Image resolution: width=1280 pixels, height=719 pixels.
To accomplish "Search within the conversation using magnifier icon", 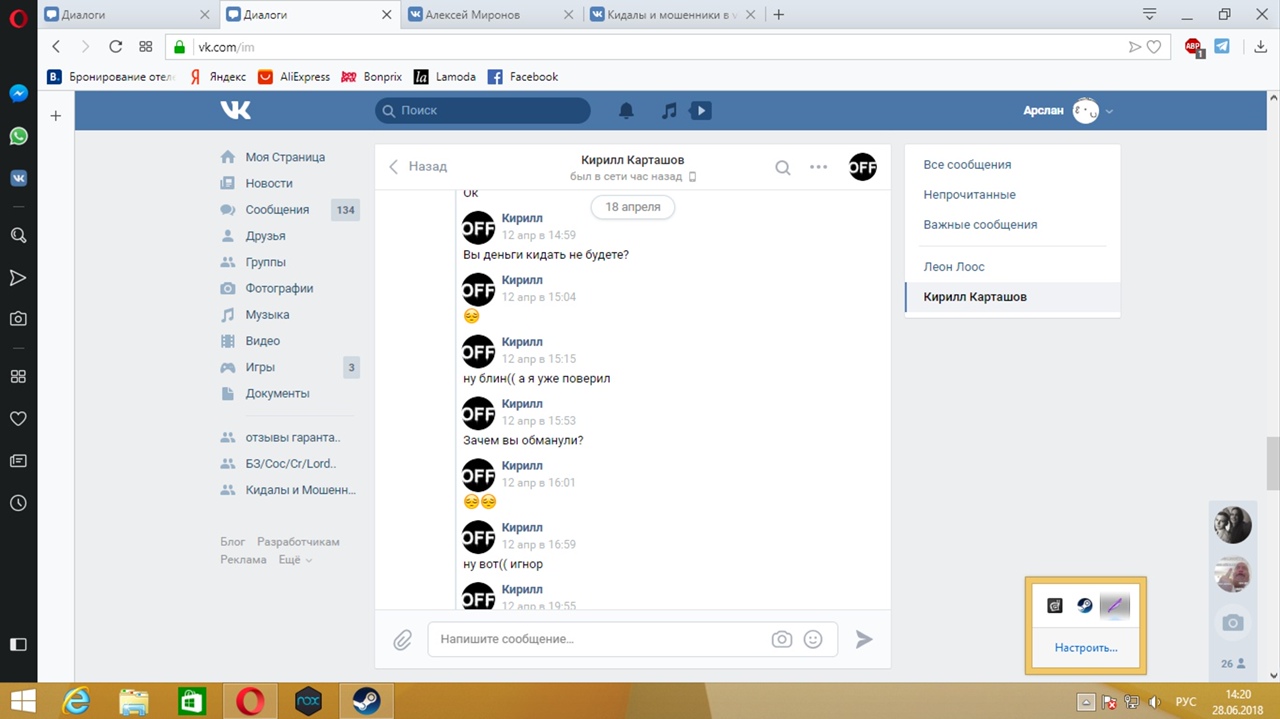I will point(783,167).
